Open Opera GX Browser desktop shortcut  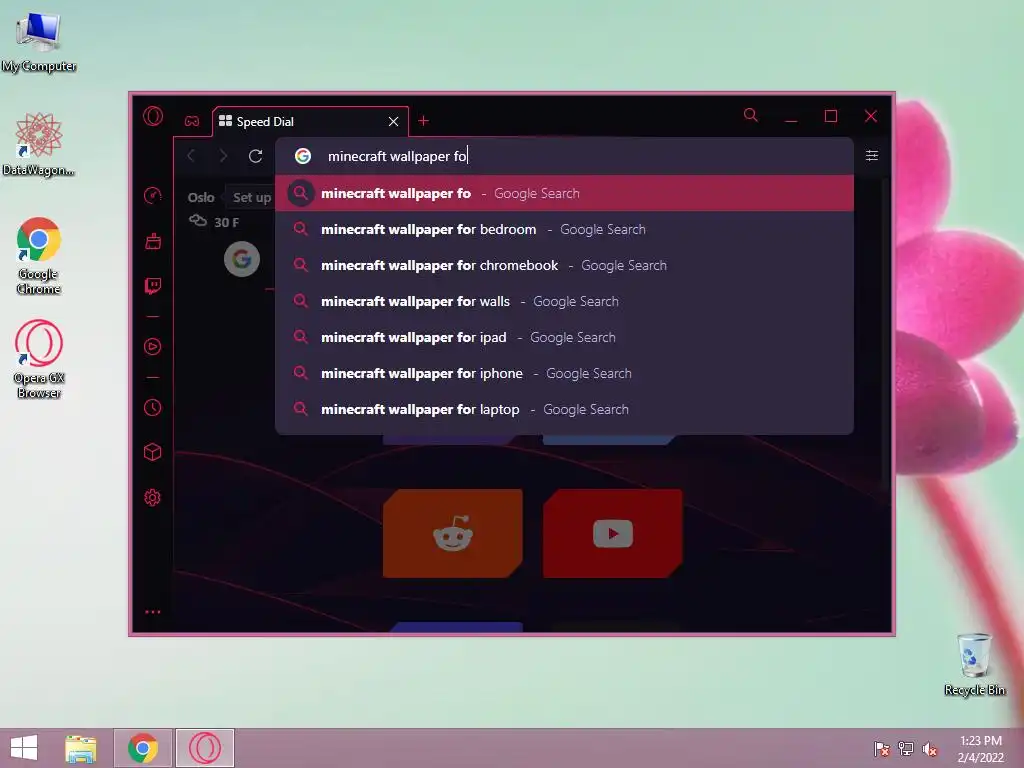point(39,359)
